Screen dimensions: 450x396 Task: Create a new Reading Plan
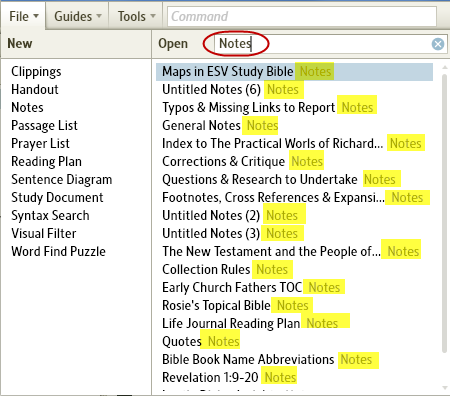point(46,162)
